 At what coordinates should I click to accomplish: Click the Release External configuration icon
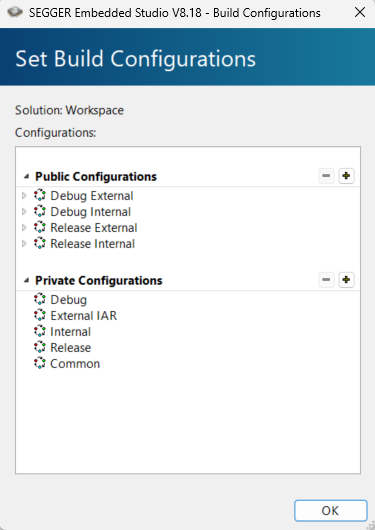point(40,227)
